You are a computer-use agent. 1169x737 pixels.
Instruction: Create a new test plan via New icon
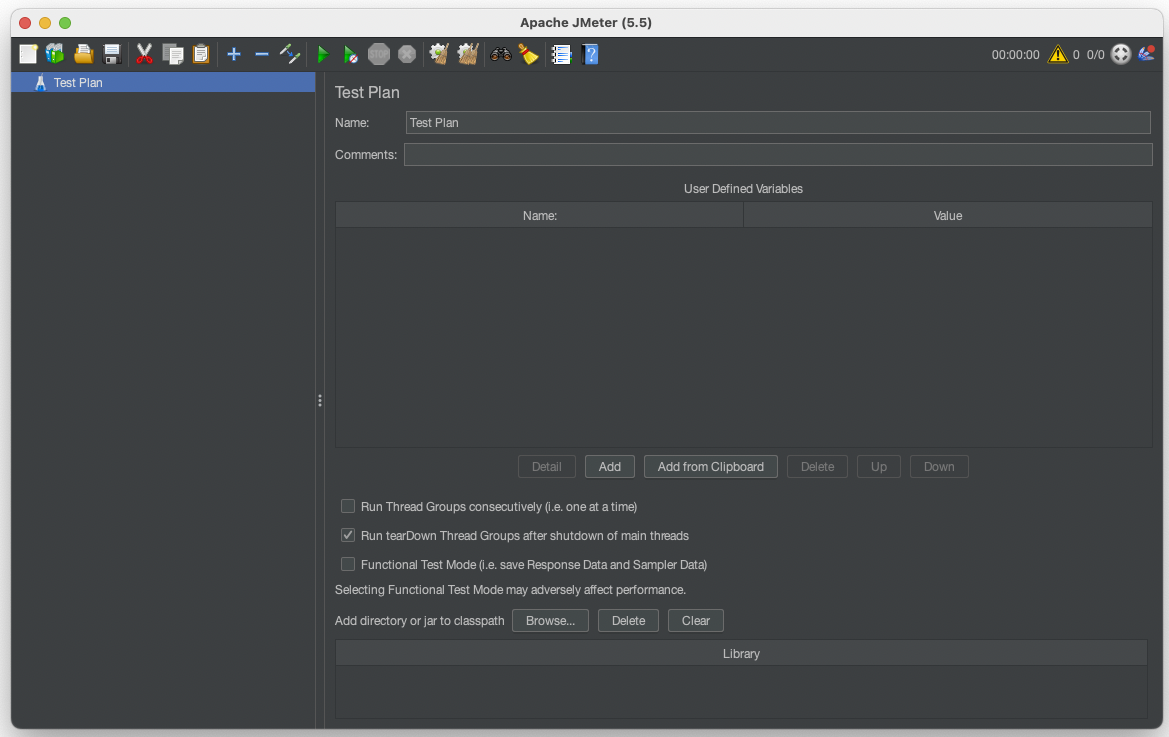click(28, 54)
